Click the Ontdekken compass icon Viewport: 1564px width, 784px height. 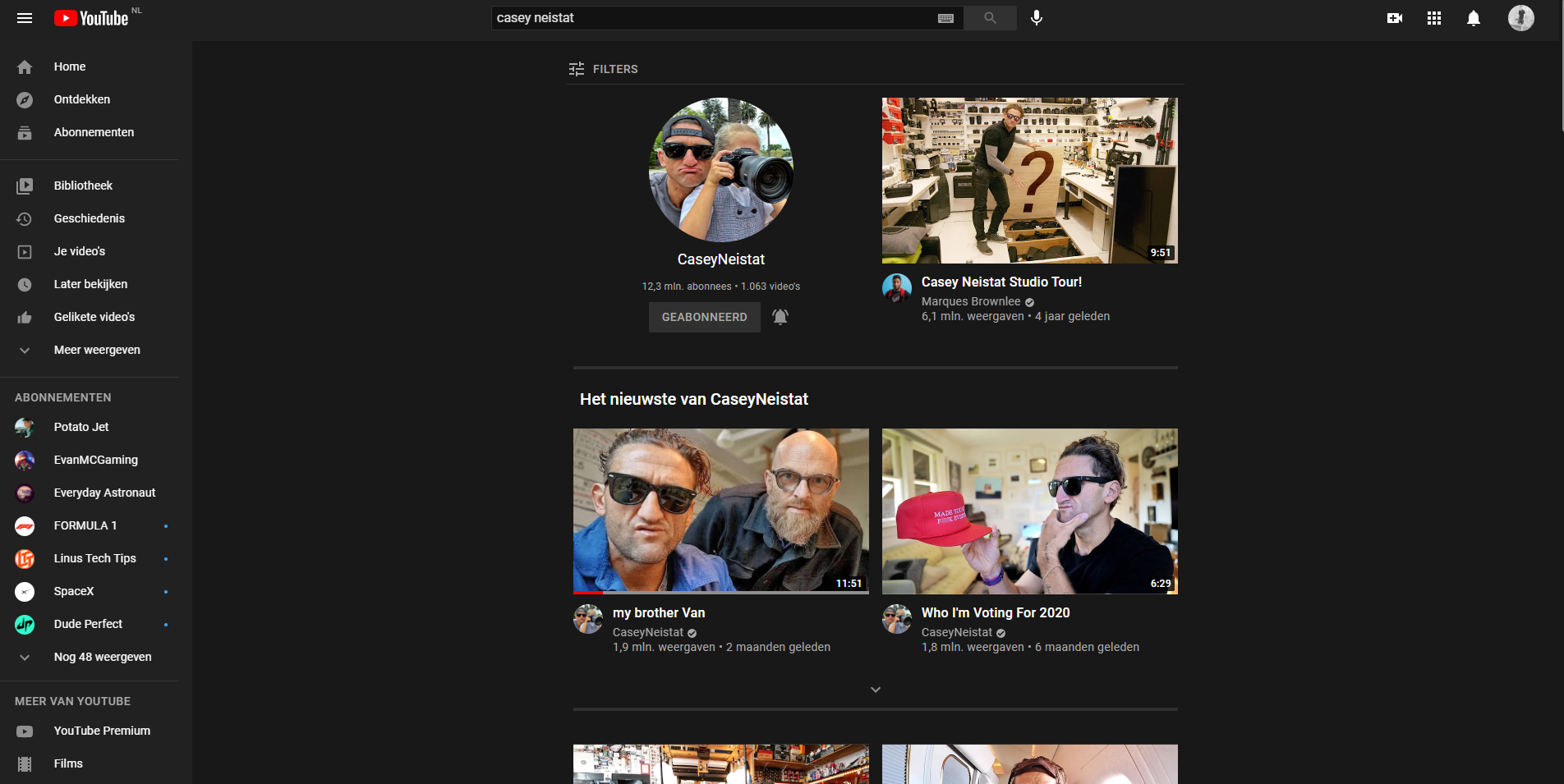coord(25,99)
